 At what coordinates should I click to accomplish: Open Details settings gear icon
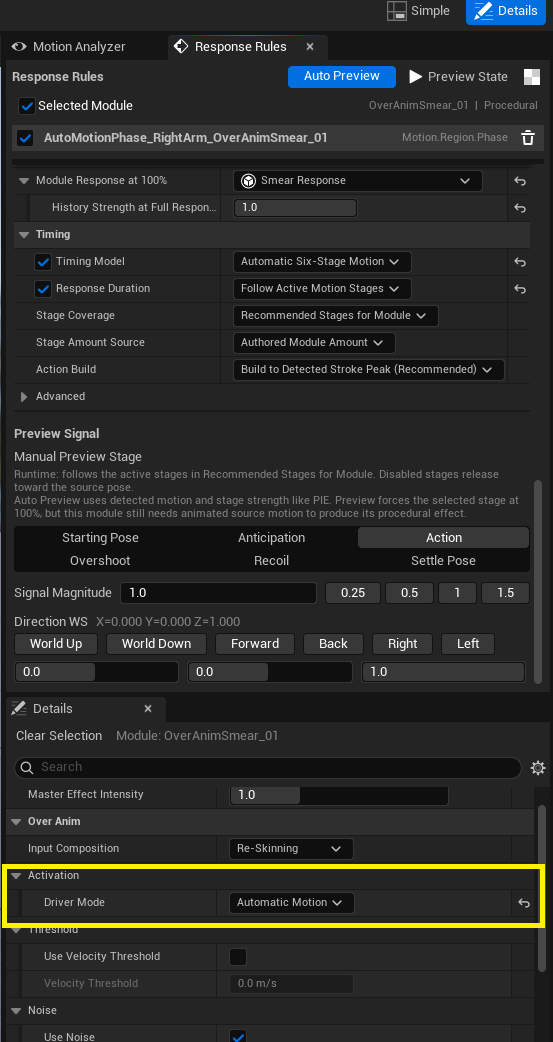(x=538, y=768)
